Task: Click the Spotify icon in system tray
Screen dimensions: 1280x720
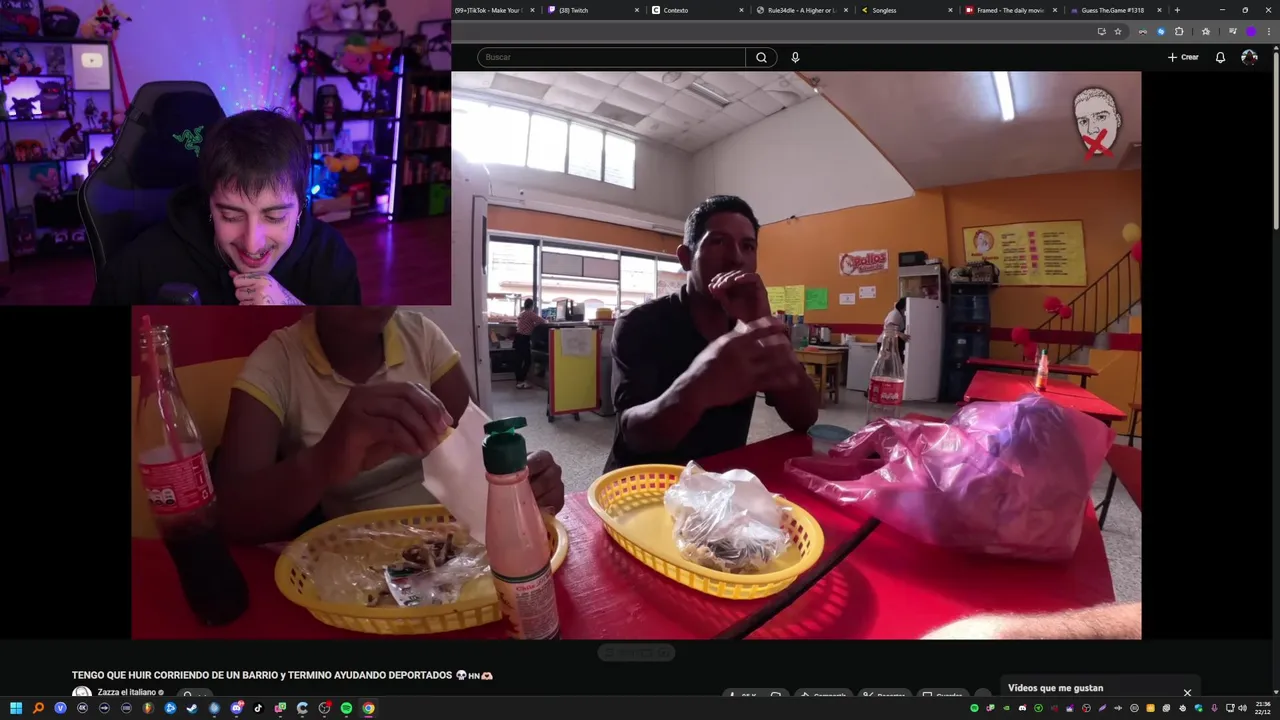Action: coord(975,708)
